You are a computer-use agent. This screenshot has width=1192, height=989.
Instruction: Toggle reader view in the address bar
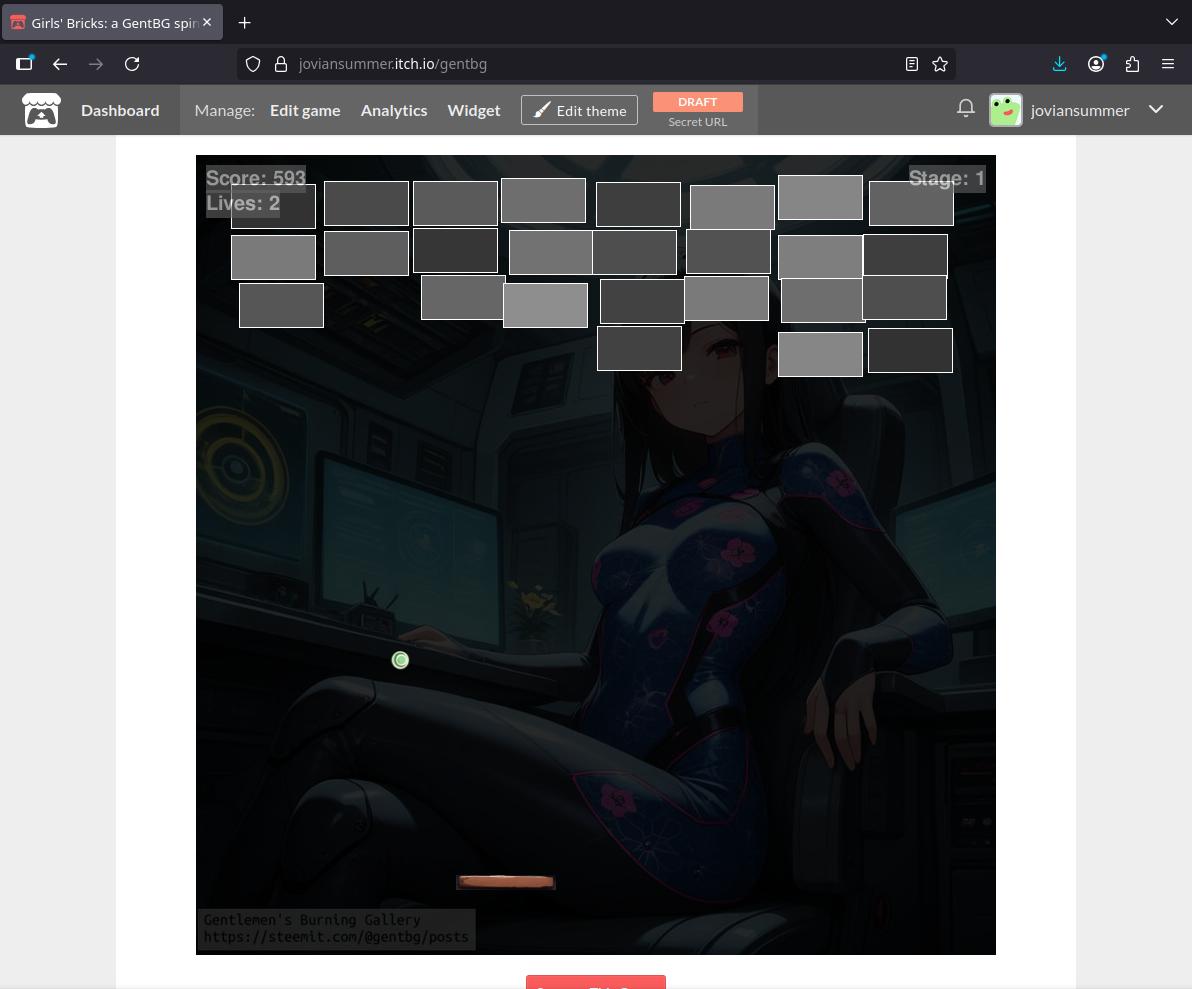point(911,63)
